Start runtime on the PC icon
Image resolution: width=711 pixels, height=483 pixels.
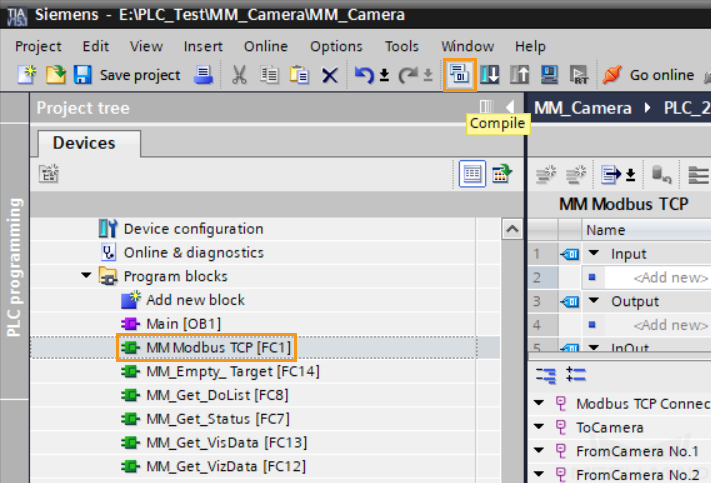(579, 75)
